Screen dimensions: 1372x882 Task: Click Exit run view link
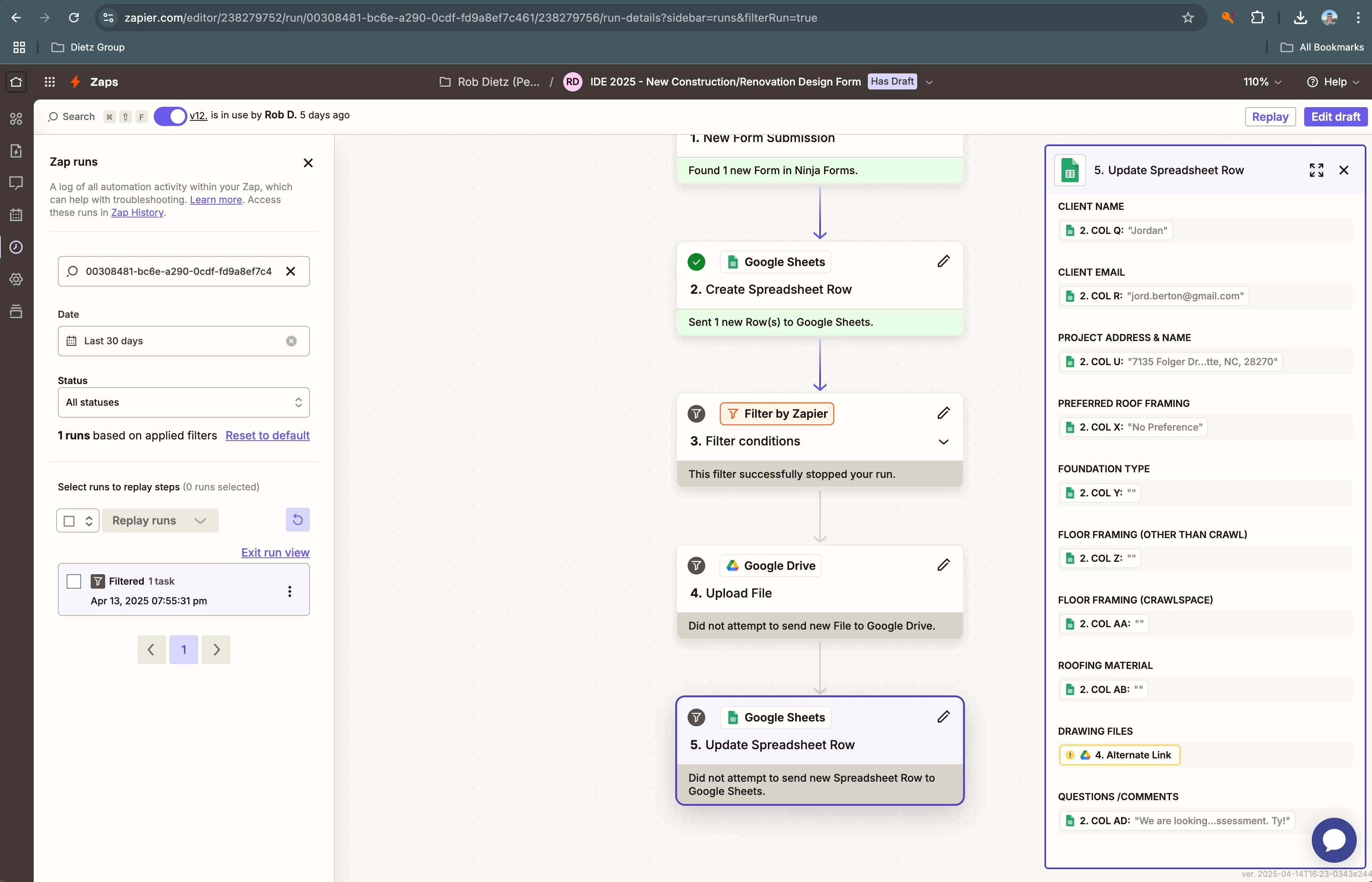(x=275, y=553)
